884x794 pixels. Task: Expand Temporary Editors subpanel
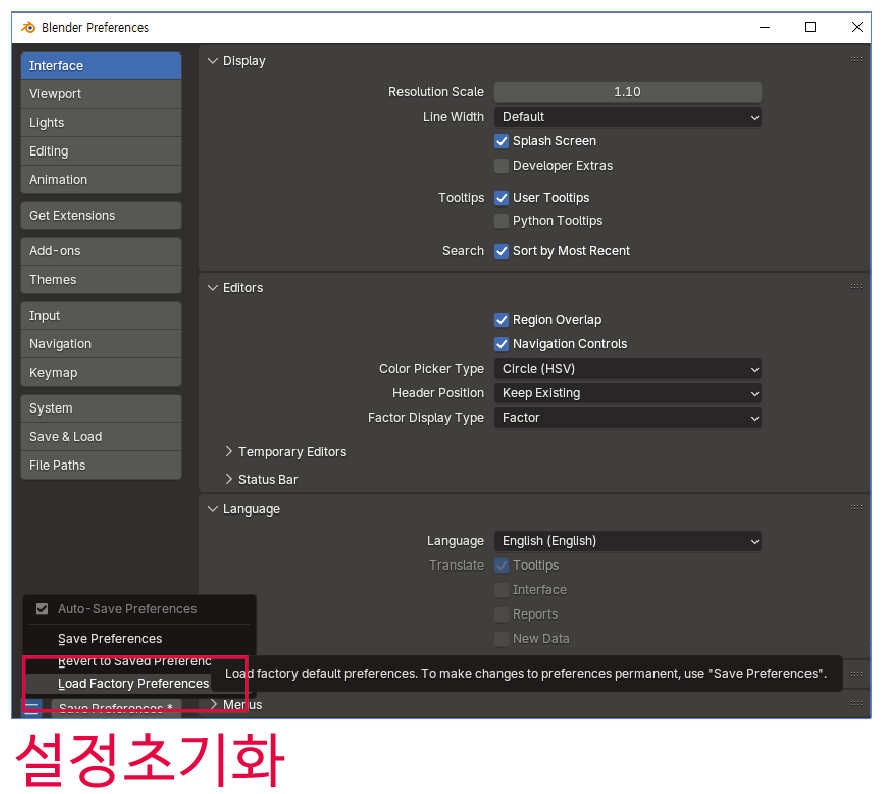click(228, 451)
